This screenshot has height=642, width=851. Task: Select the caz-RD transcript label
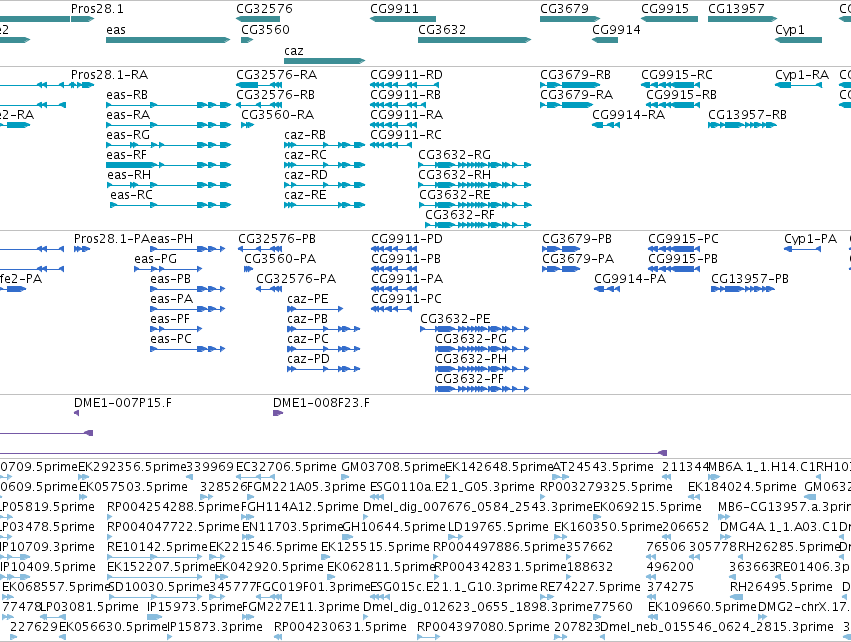[306, 175]
